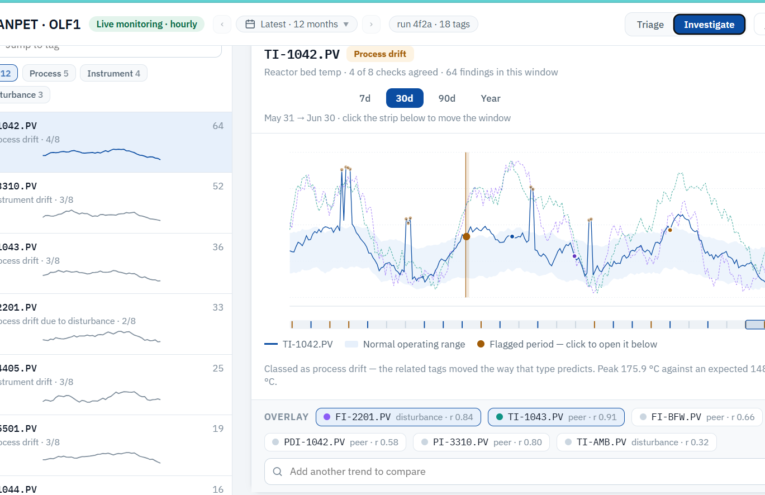Click Flagged period legend dot

[481, 344]
